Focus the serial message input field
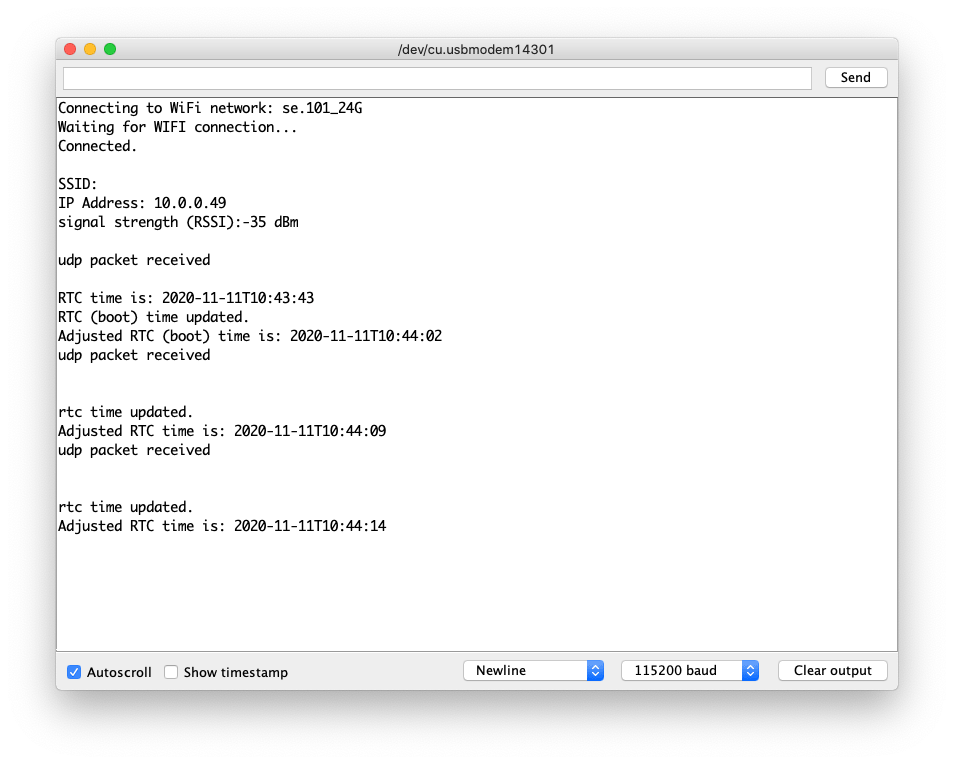This screenshot has width=954, height=764. coord(437,78)
